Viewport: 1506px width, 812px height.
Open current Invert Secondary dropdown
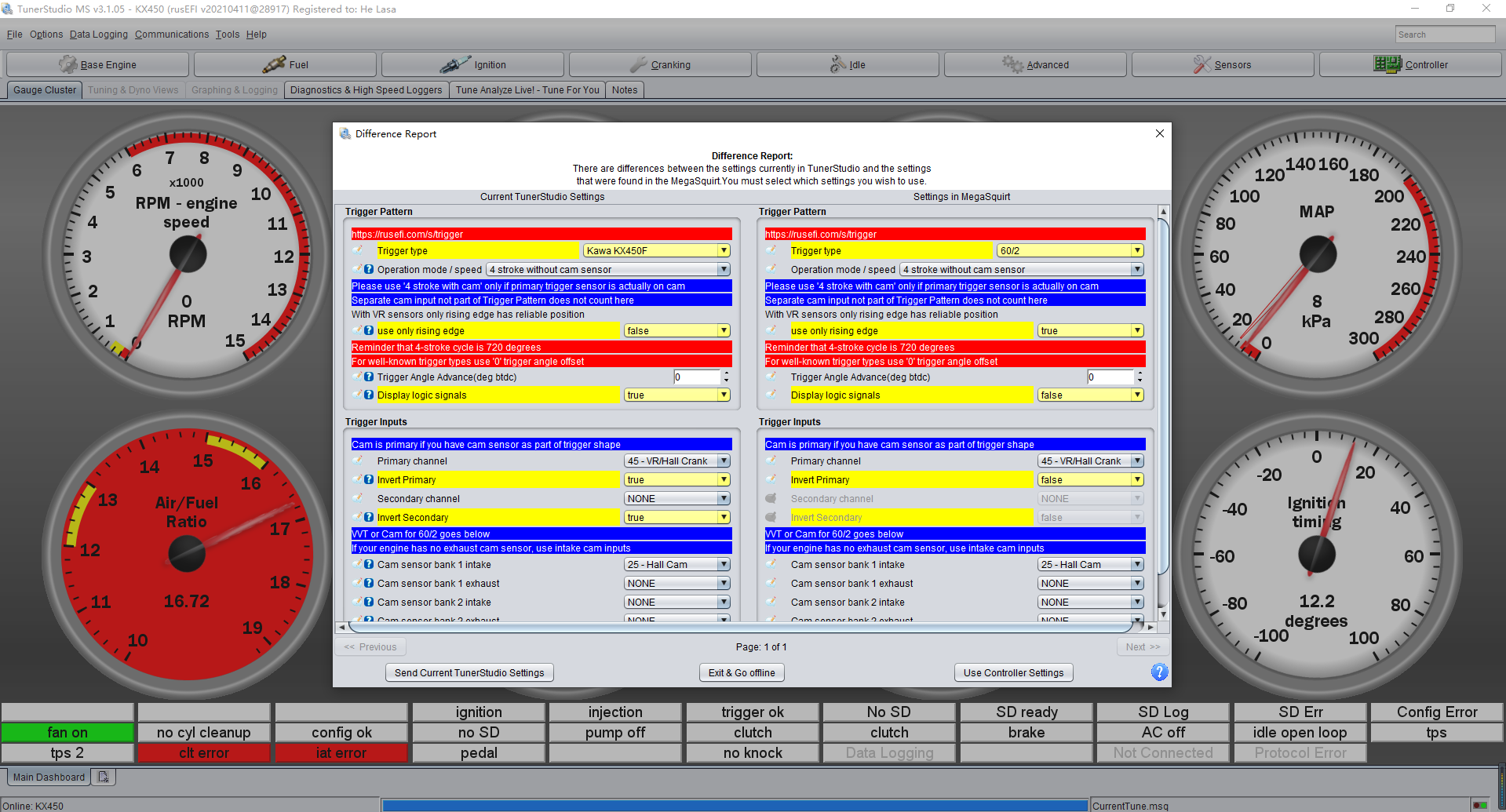[677, 517]
